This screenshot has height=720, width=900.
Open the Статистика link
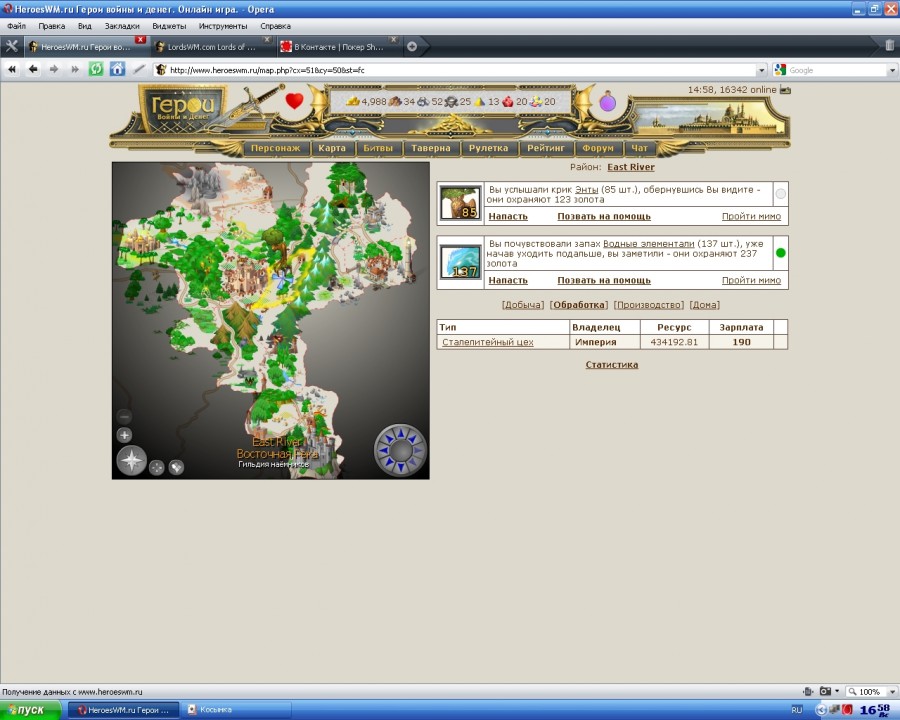[x=612, y=365]
